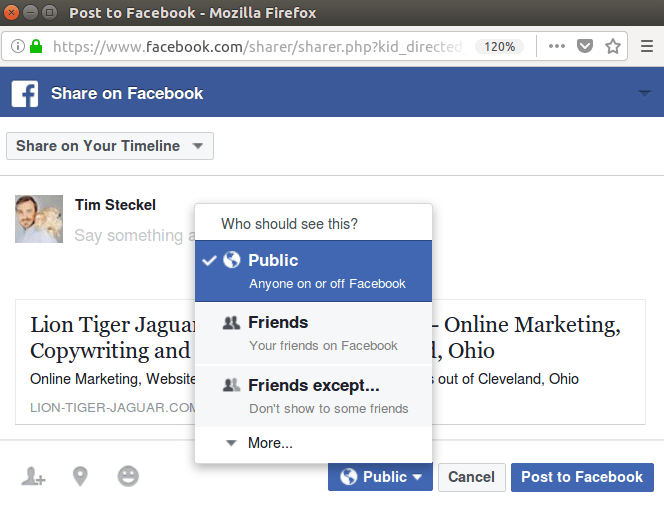This screenshot has width=664, height=514.
Task: Select Friends audience option
Action: 313,333
